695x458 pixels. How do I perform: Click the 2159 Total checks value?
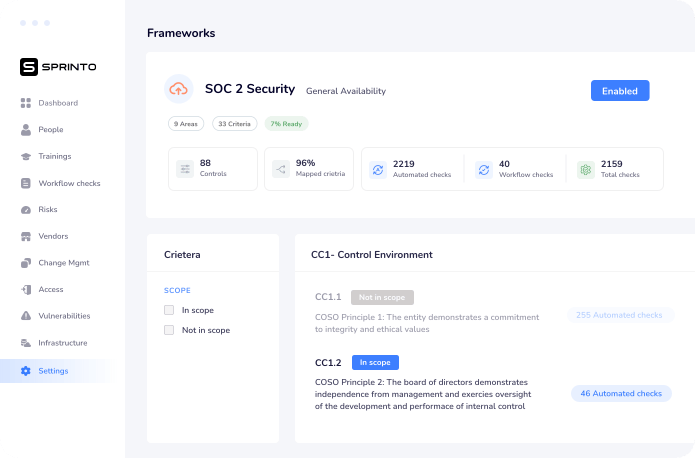tap(612, 164)
